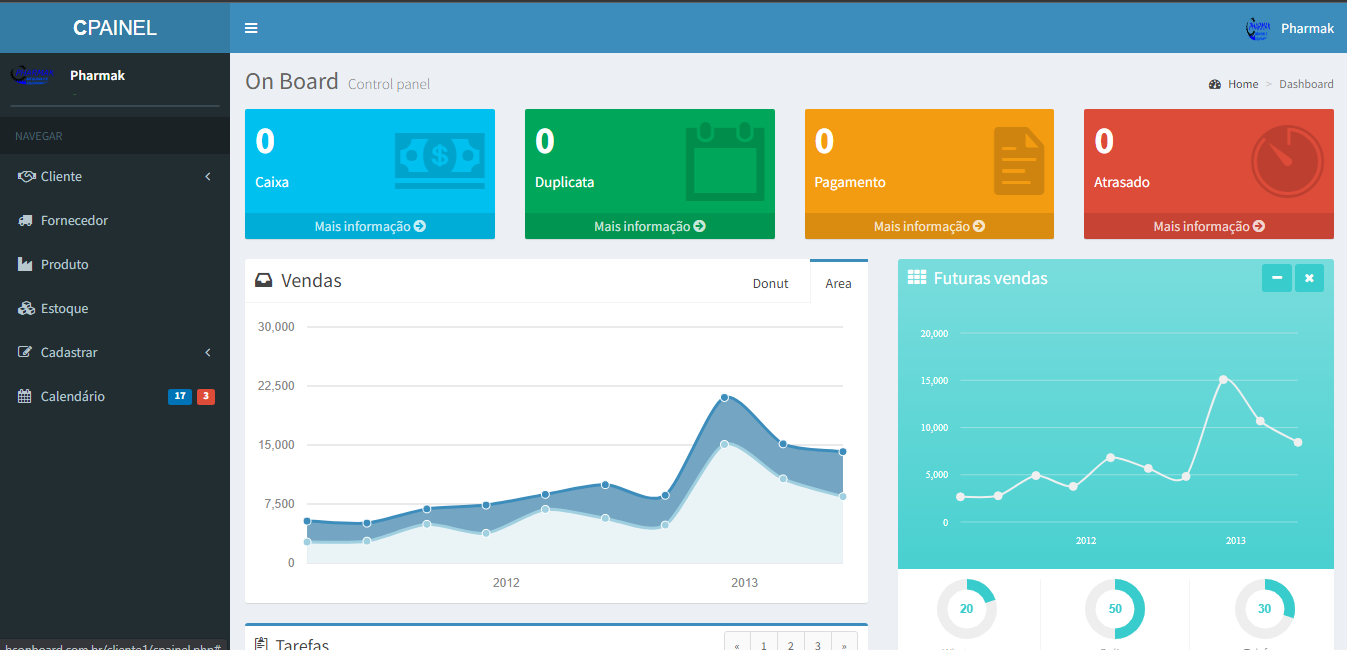
Task: Open Mais informação under Duplicata
Action: 649,227
